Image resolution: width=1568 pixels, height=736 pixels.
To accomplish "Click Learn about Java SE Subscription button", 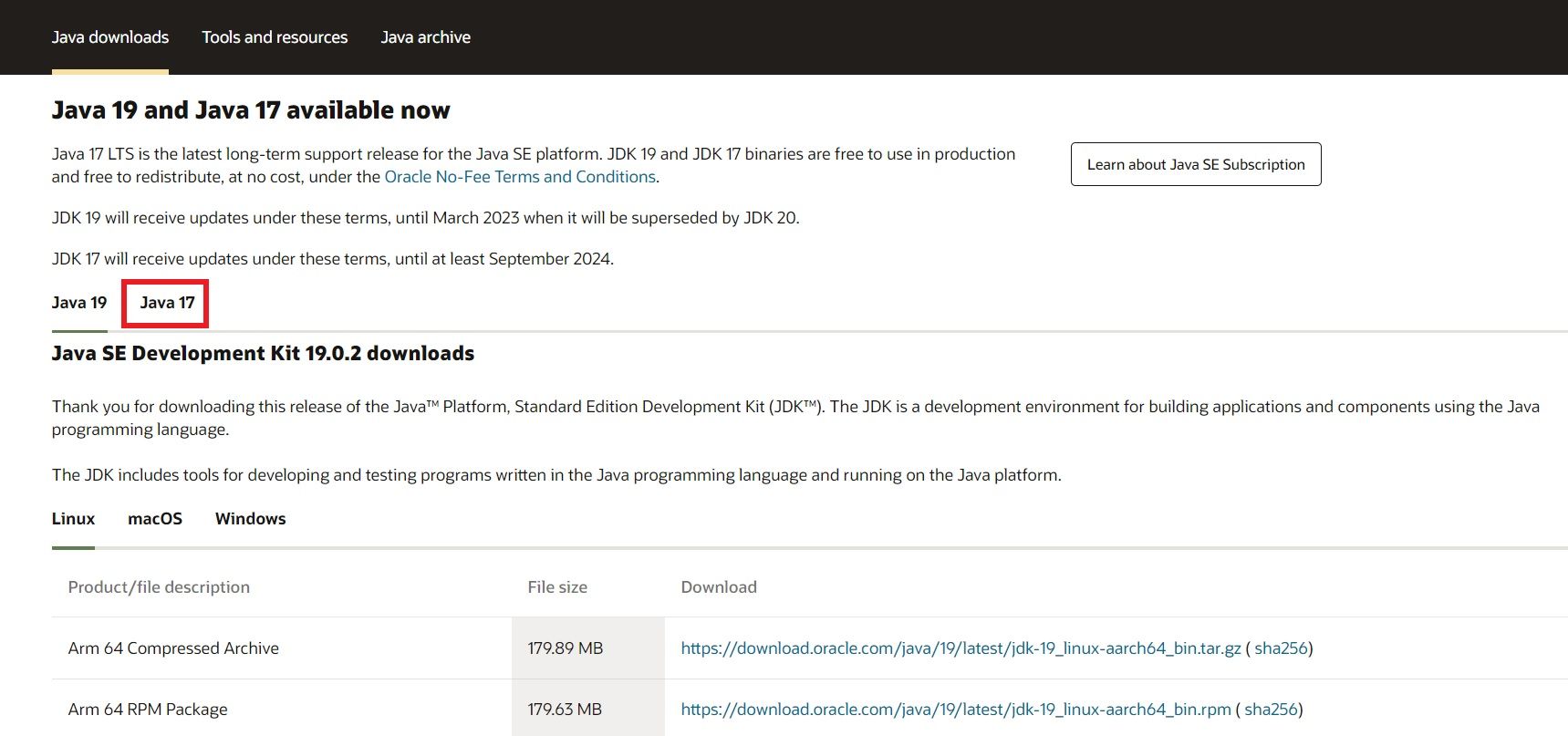I will tap(1195, 164).
